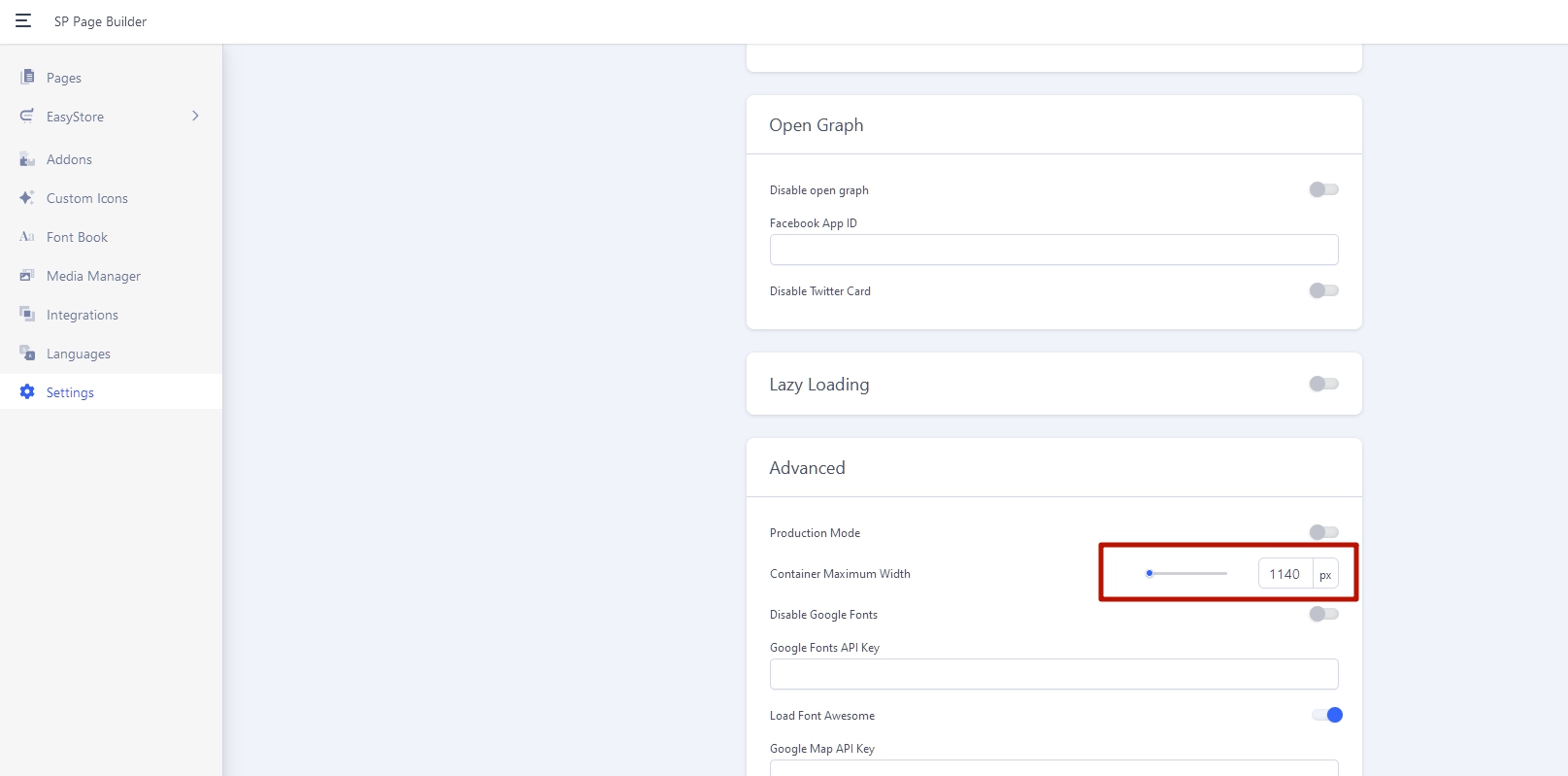The width and height of the screenshot is (1568, 776).
Task: Click the SP Page Builder title
Action: pyautogui.click(x=100, y=21)
